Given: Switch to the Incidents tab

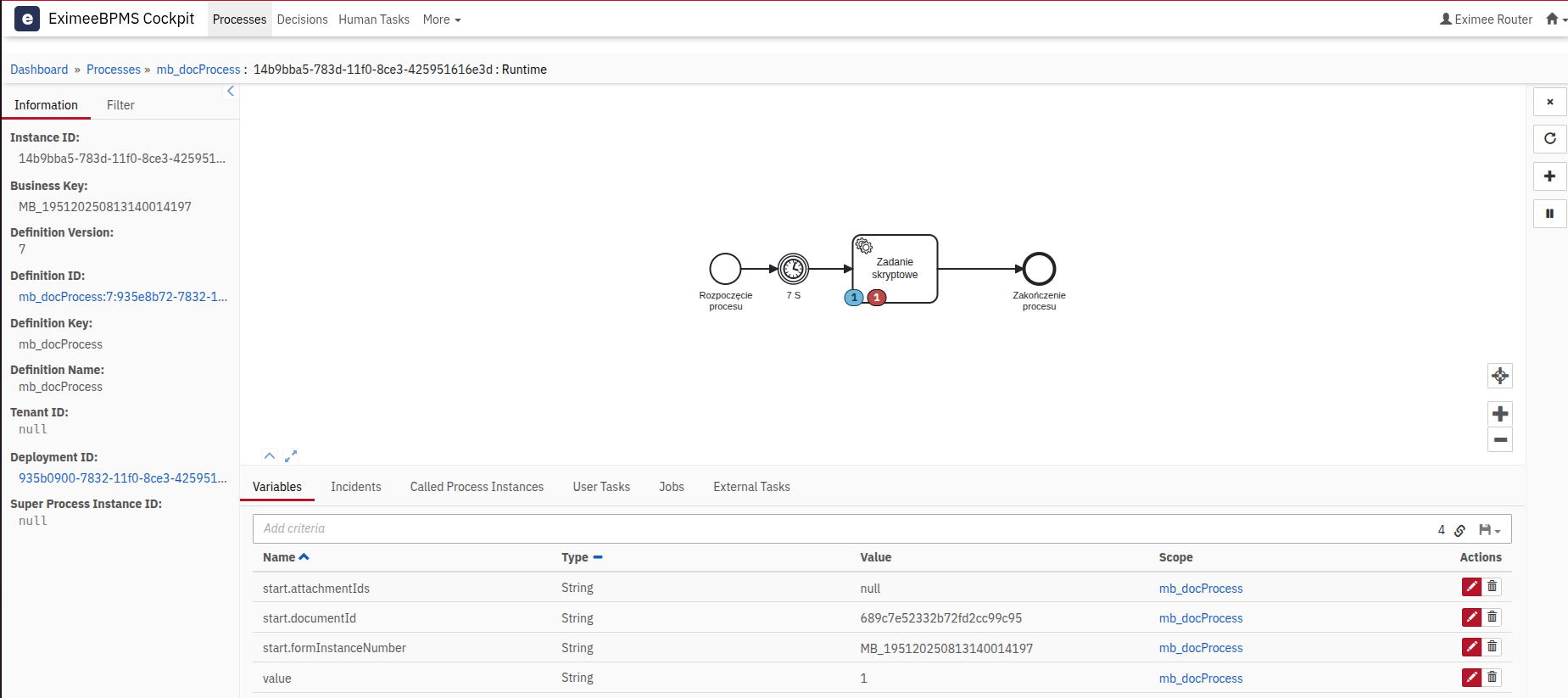Looking at the screenshot, I should point(355,487).
